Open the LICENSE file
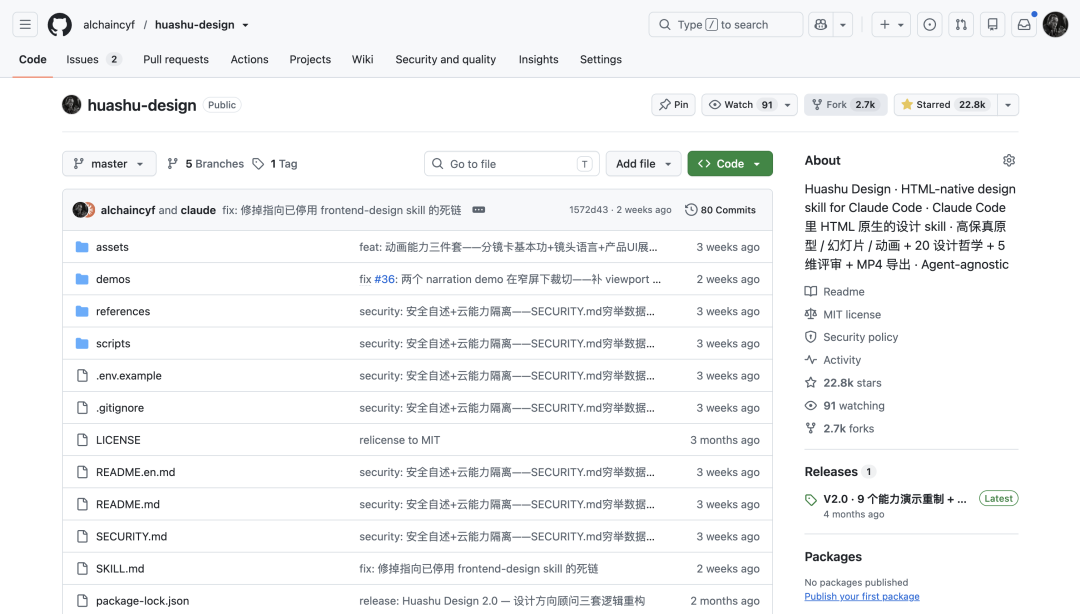The width and height of the screenshot is (1080, 614). coord(118,440)
